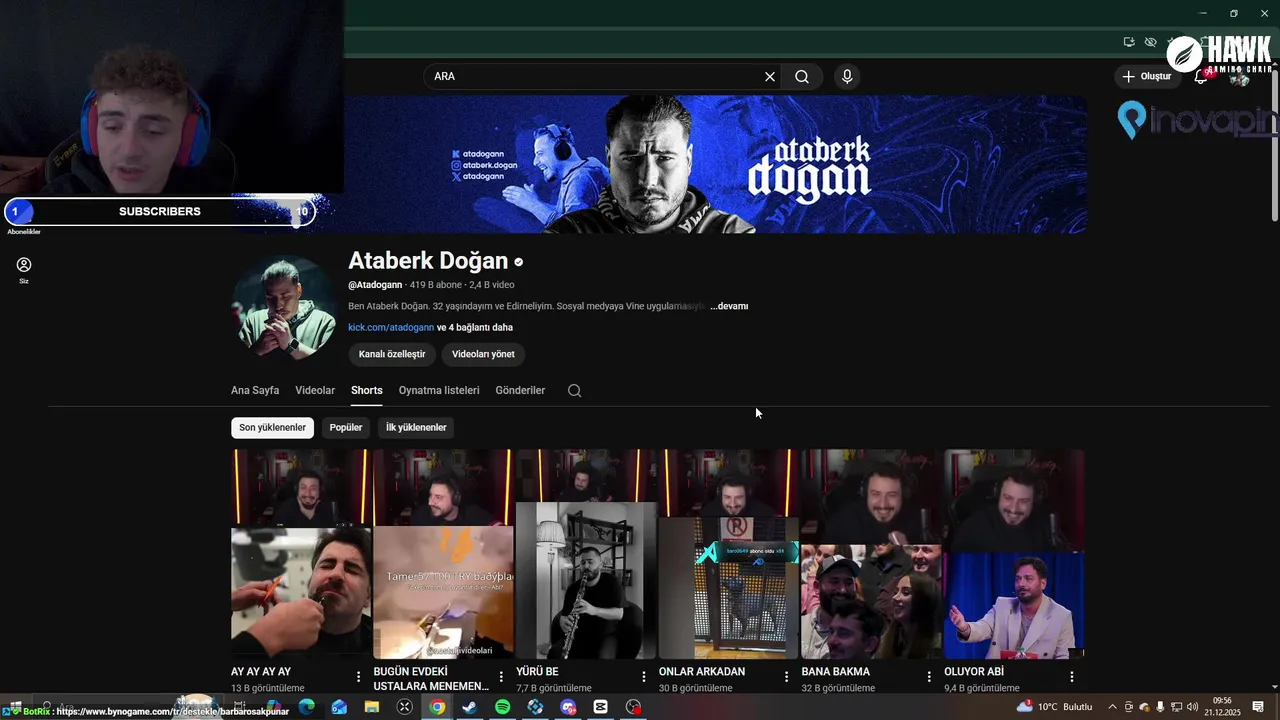The image size is (1280, 720).
Task: Expand hidden system tray icons chevron
Action: coord(1112,707)
